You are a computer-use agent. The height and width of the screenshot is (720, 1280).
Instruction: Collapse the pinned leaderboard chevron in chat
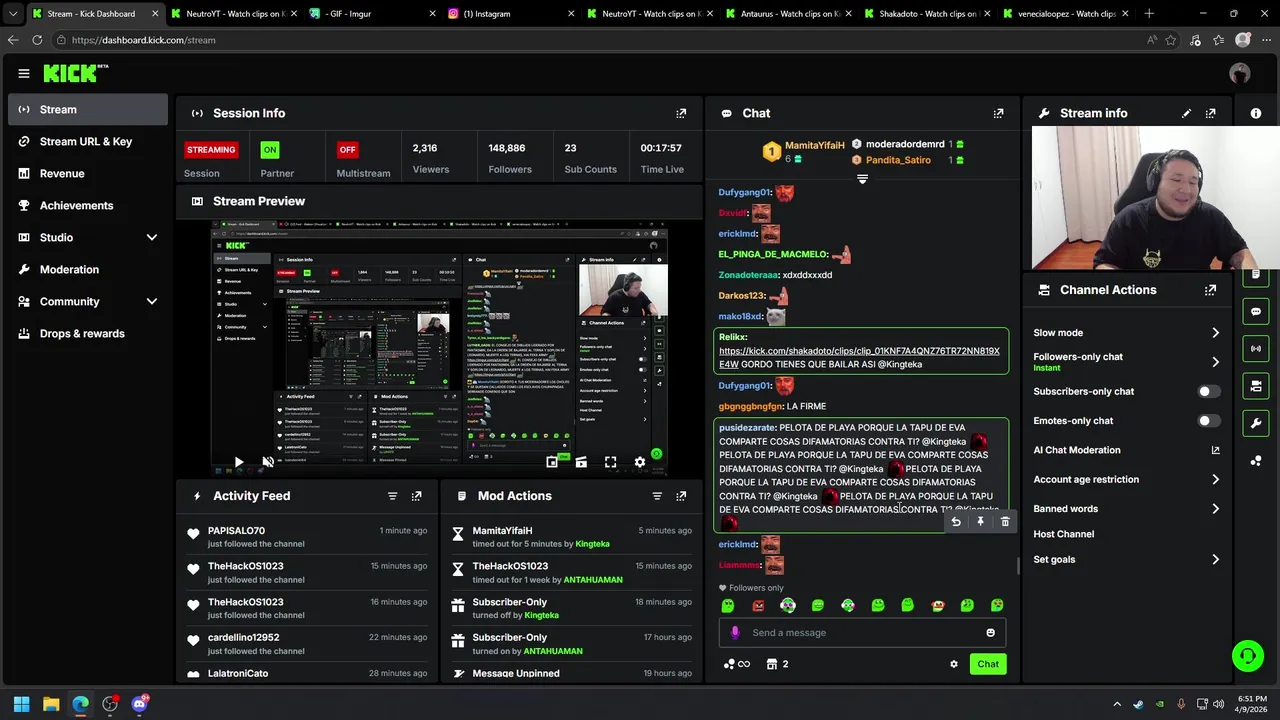[x=862, y=179]
